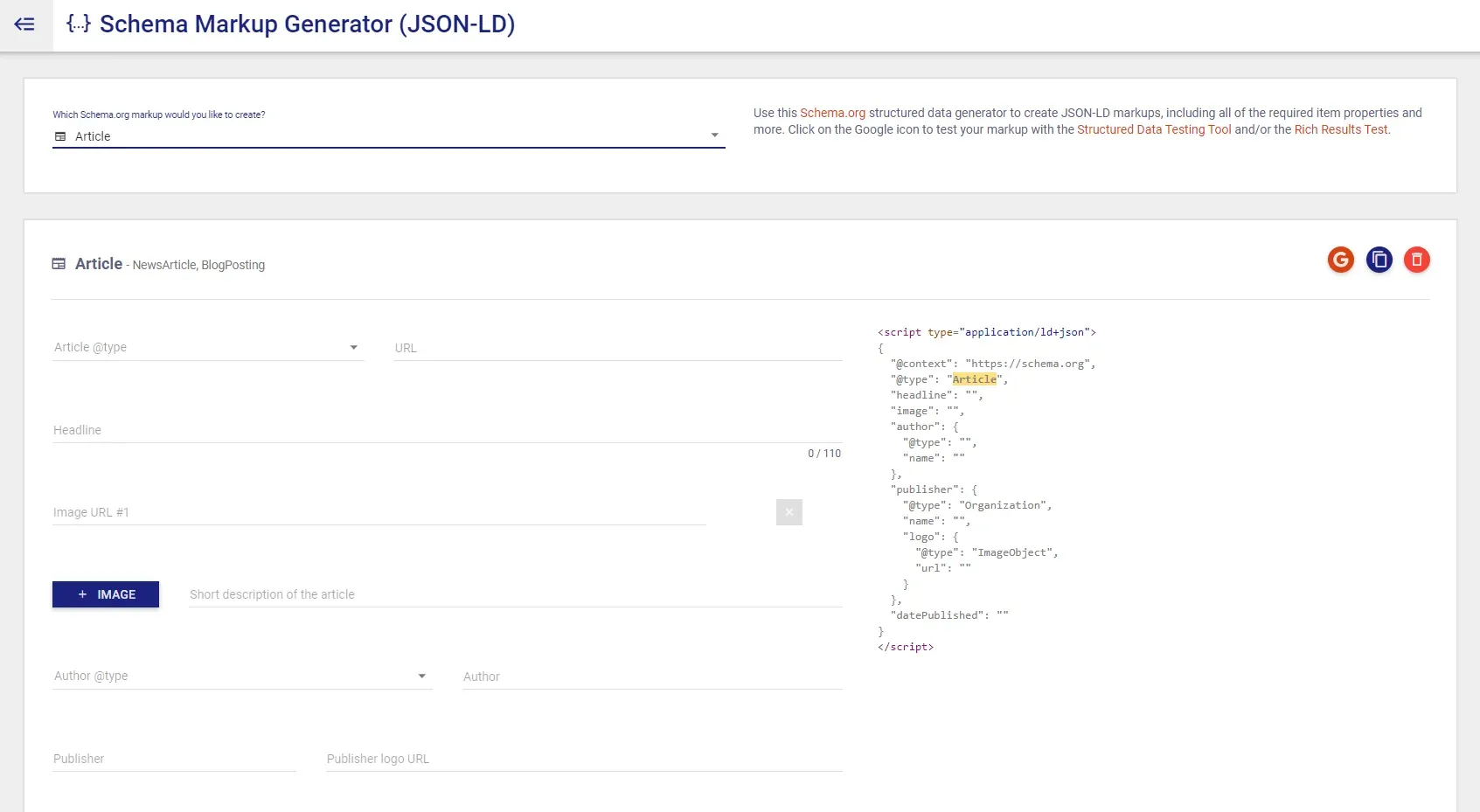This screenshot has height=812, width=1480.
Task: Expand the Article @type dropdown
Action: [x=353, y=347]
